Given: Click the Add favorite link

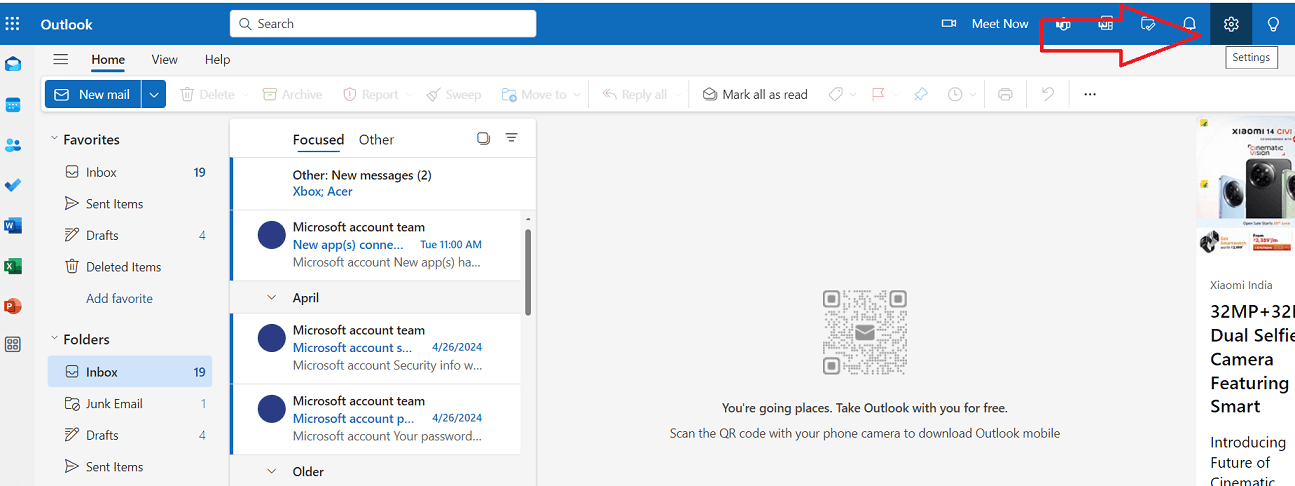Looking at the screenshot, I should click(119, 298).
